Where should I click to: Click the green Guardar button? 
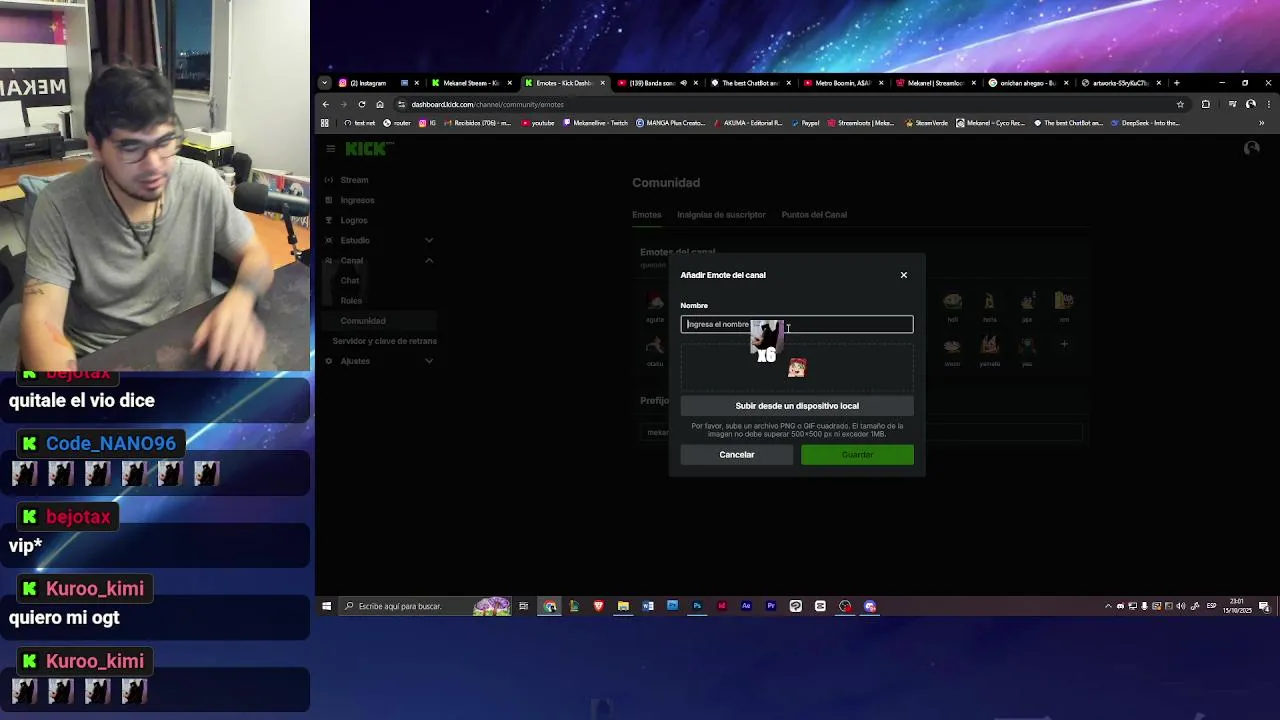point(857,455)
